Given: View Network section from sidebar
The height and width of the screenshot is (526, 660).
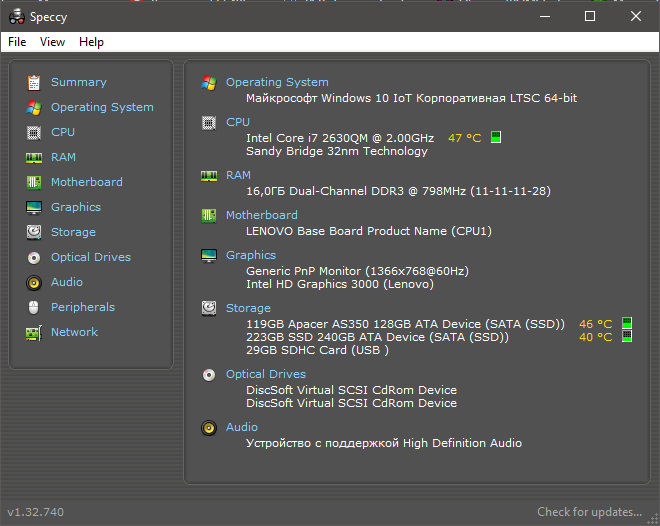Looking at the screenshot, I should click(75, 332).
